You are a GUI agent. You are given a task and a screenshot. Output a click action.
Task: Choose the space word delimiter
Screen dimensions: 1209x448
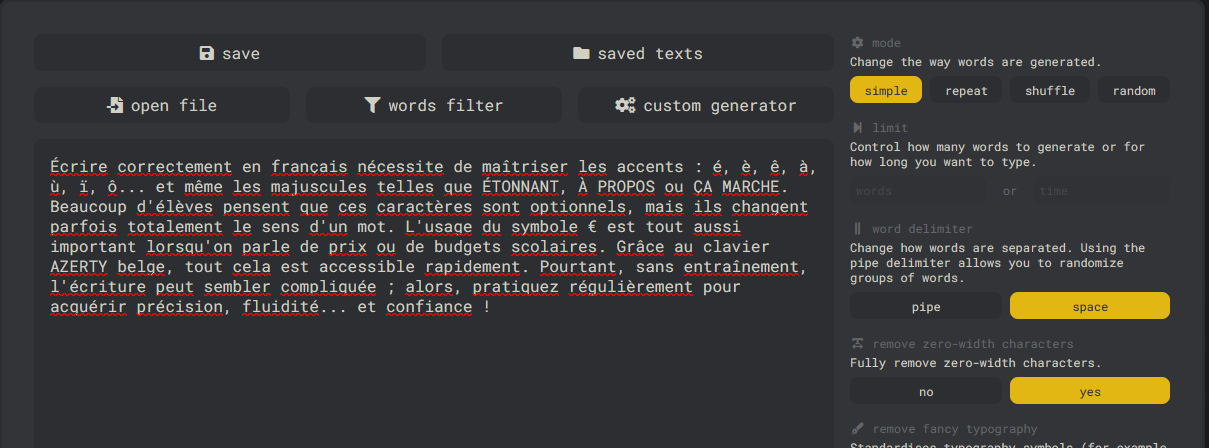[x=1090, y=306]
